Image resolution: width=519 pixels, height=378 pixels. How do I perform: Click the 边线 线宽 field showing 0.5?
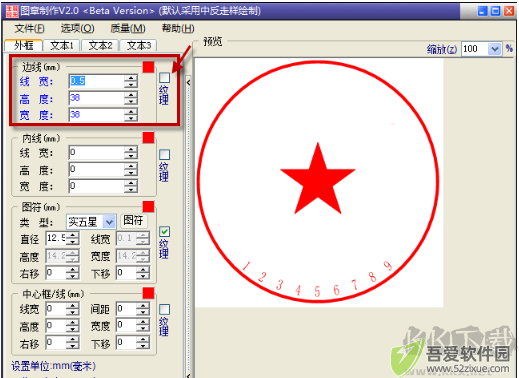coord(97,81)
